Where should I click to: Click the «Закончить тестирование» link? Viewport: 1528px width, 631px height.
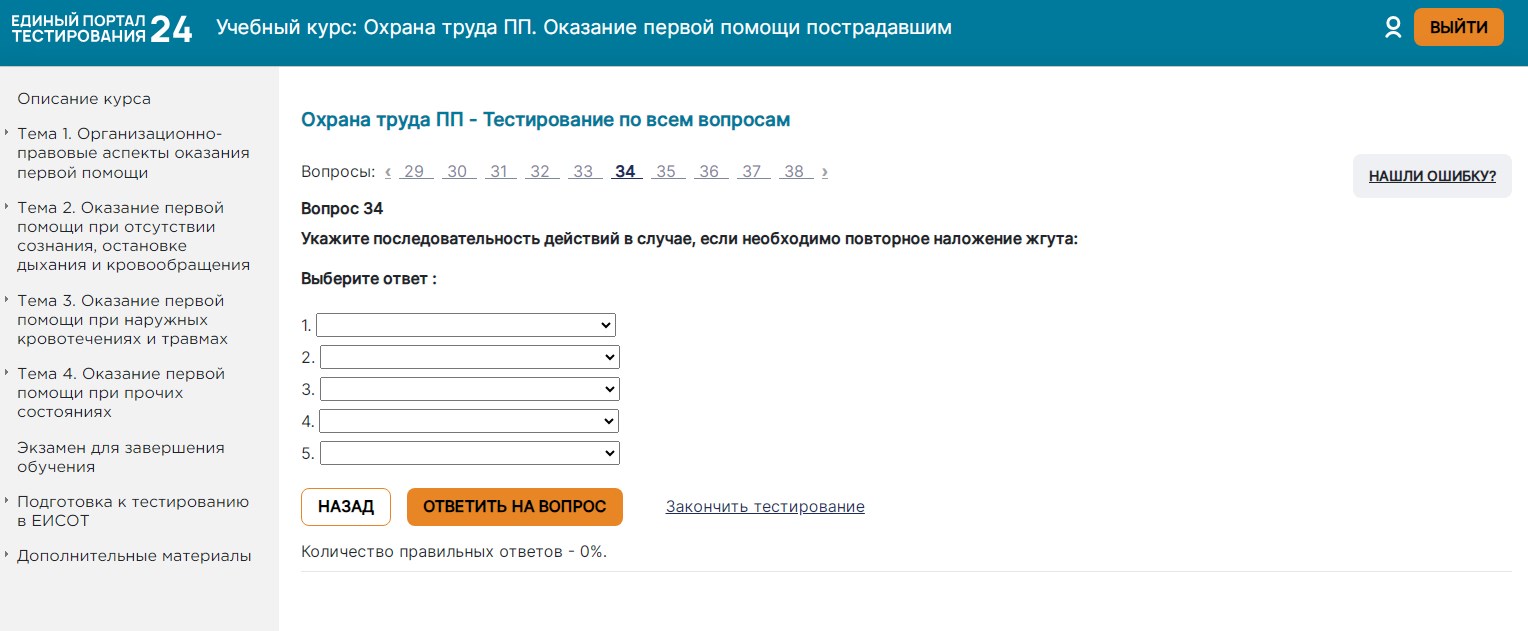tap(765, 507)
